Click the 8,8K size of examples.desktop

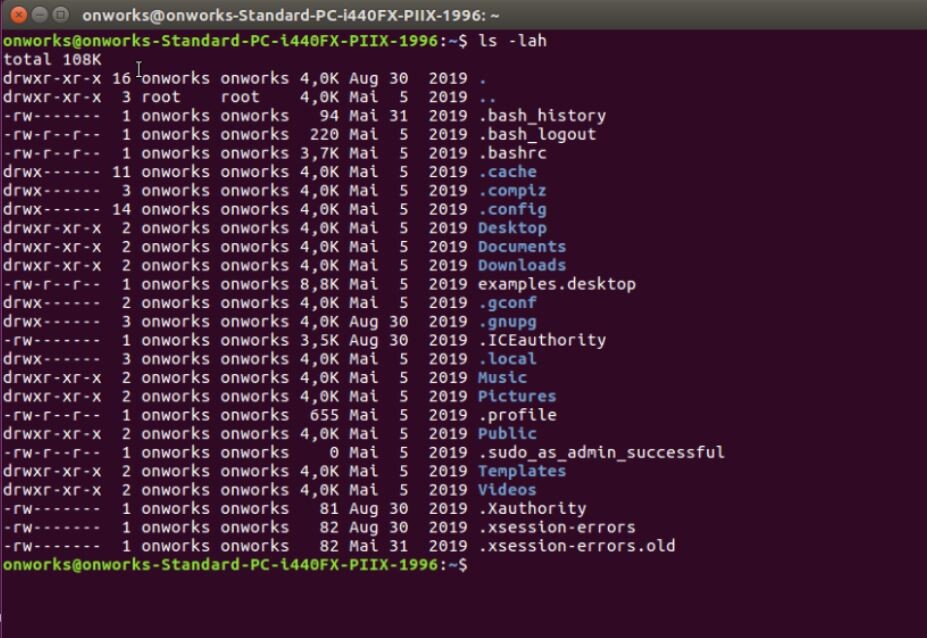click(319, 284)
